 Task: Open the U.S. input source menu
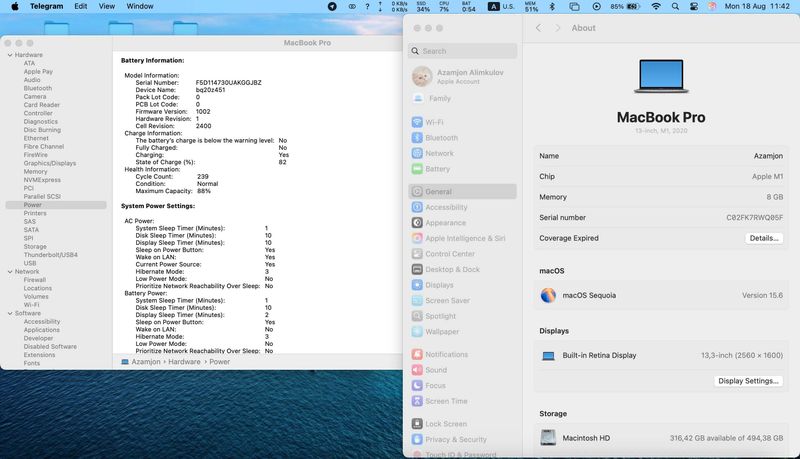click(501, 6)
